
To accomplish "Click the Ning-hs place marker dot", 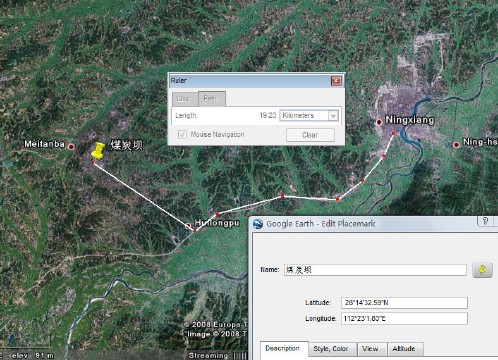I will pyautogui.click(x=456, y=145).
